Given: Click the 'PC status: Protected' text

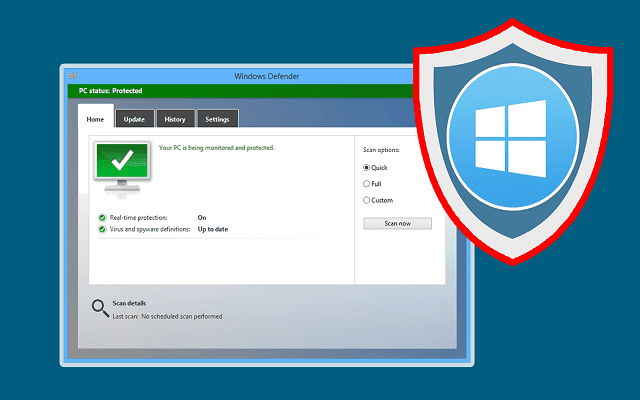Looking at the screenshot, I should (111, 91).
